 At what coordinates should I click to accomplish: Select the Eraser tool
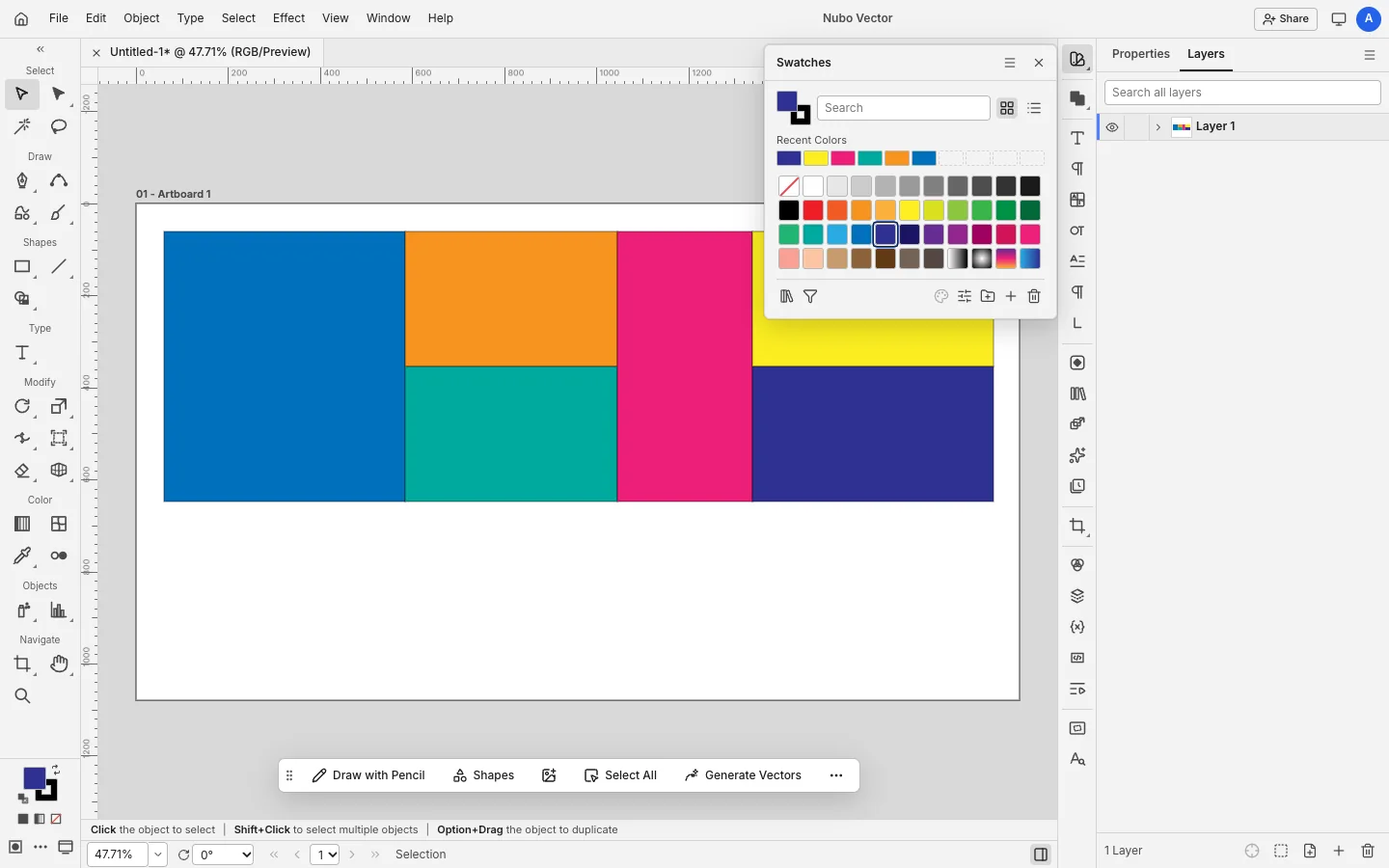point(21,471)
